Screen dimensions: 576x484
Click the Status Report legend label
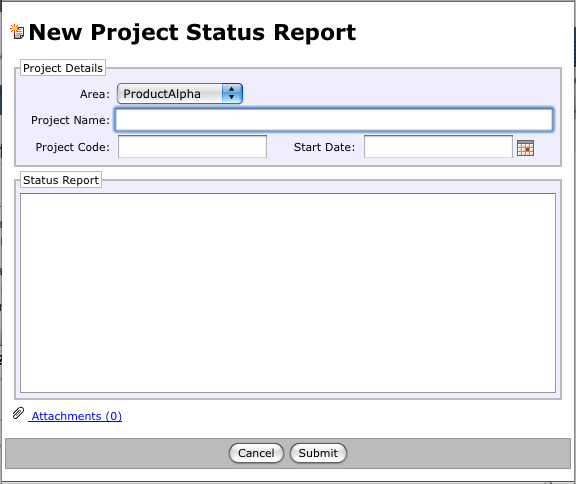(61, 180)
